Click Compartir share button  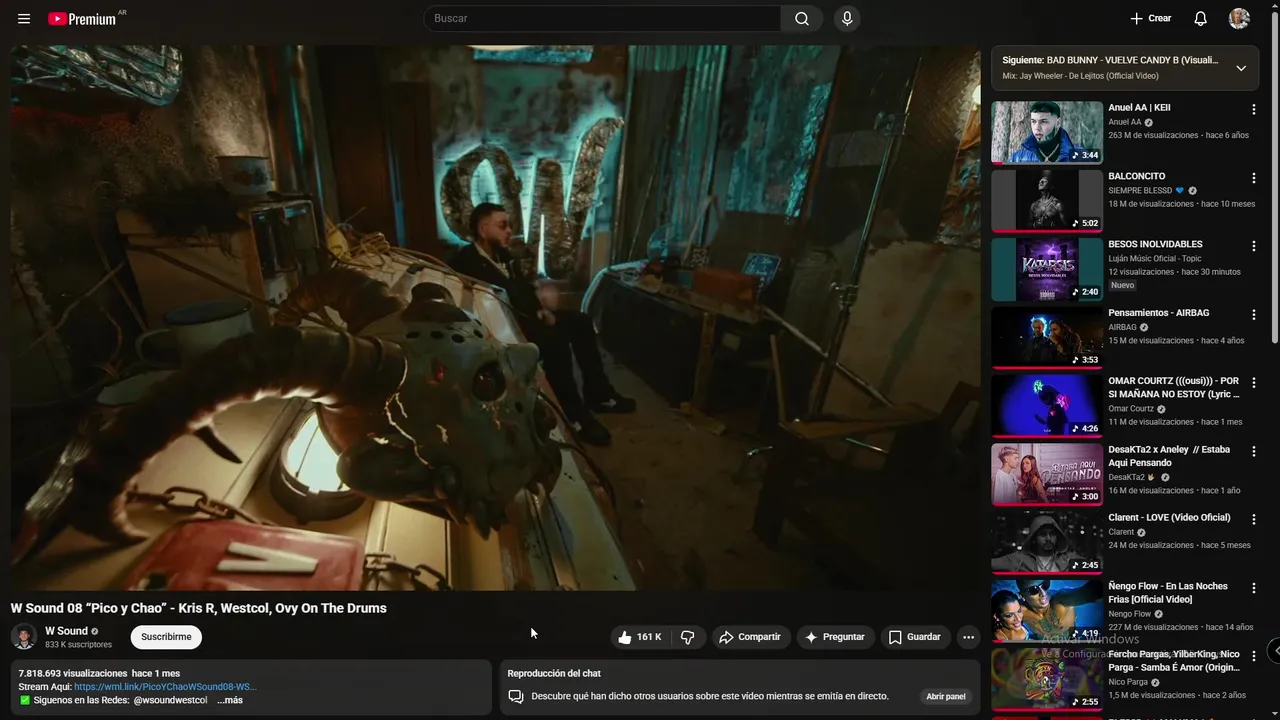click(751, 637)
